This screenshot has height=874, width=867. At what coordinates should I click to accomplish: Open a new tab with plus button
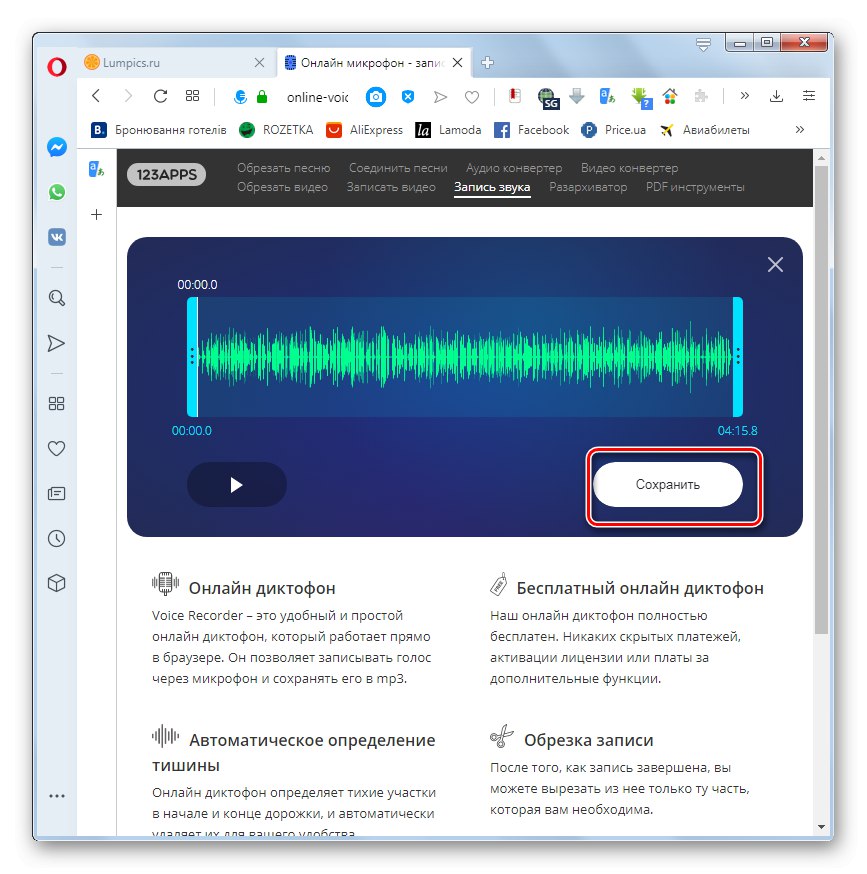click(x=487, y=62)
